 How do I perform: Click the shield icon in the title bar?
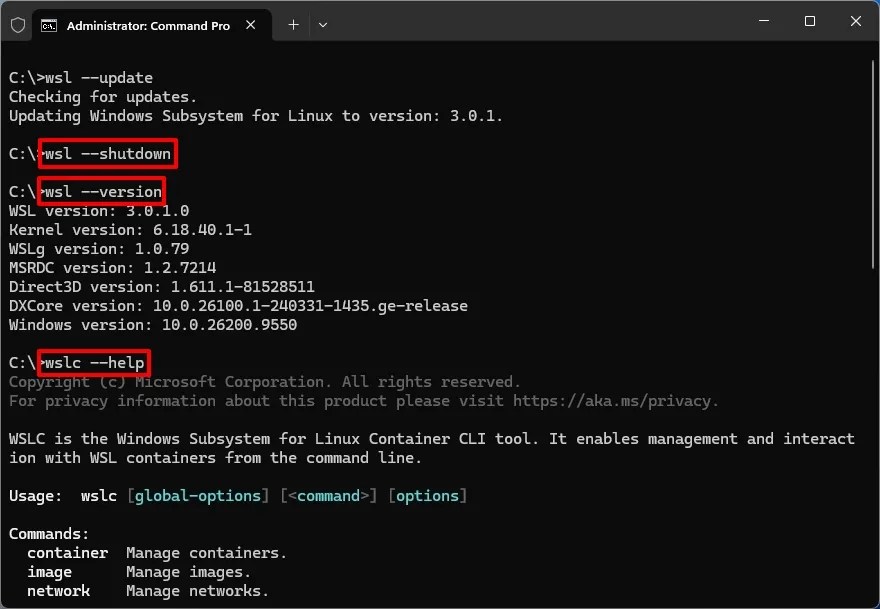pyautogui.click(x=18, y=25)
